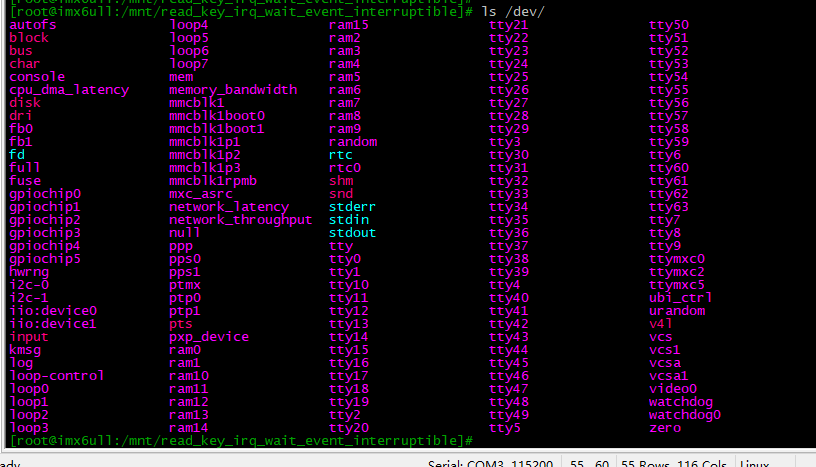Click the 'rtc0' device name
The height and width of the screenshot is (467, 816).
click(x=345, y=168)
